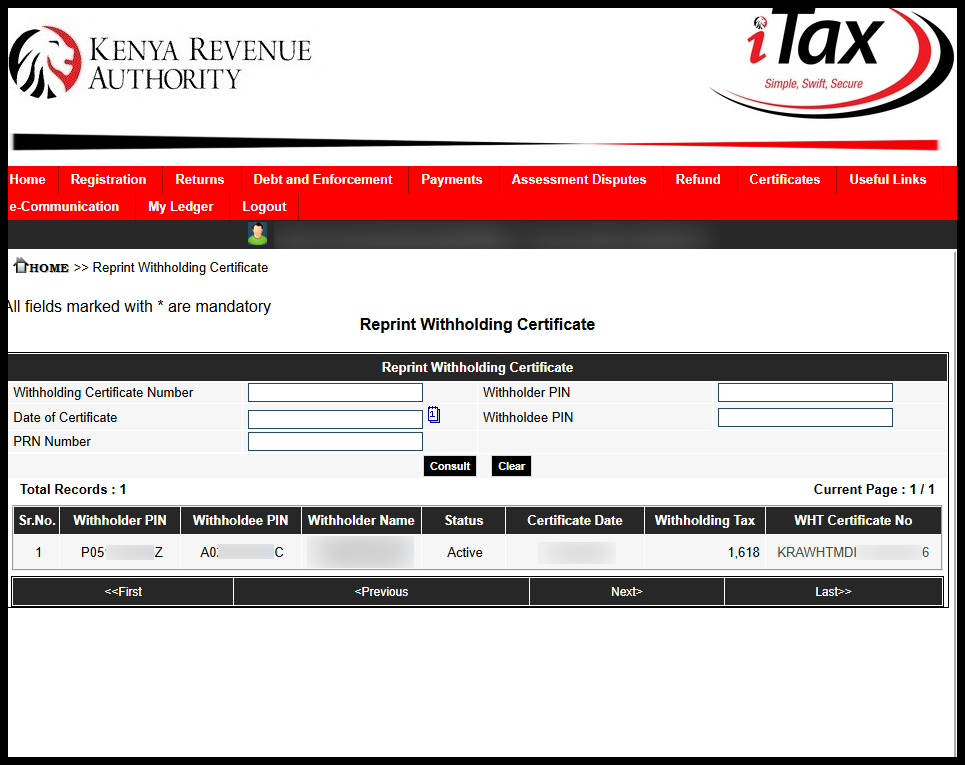Click the Withholding Tax column header
The image size is (965, 765).
705,520
